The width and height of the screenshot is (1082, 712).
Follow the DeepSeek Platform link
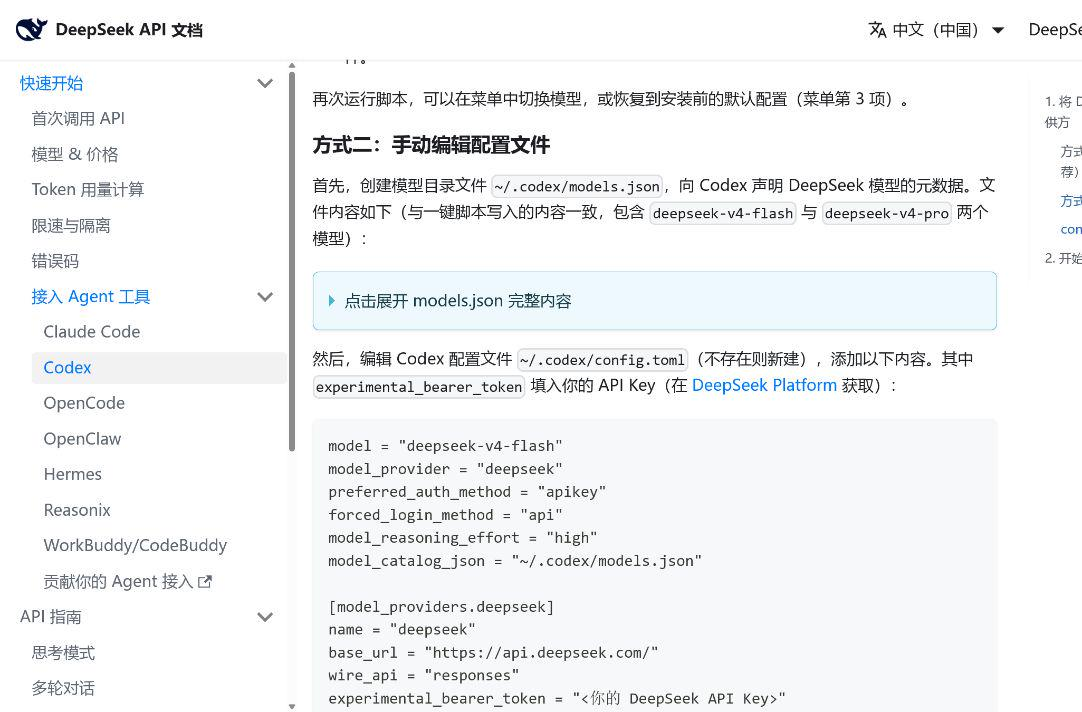click(x=764, y=385)
